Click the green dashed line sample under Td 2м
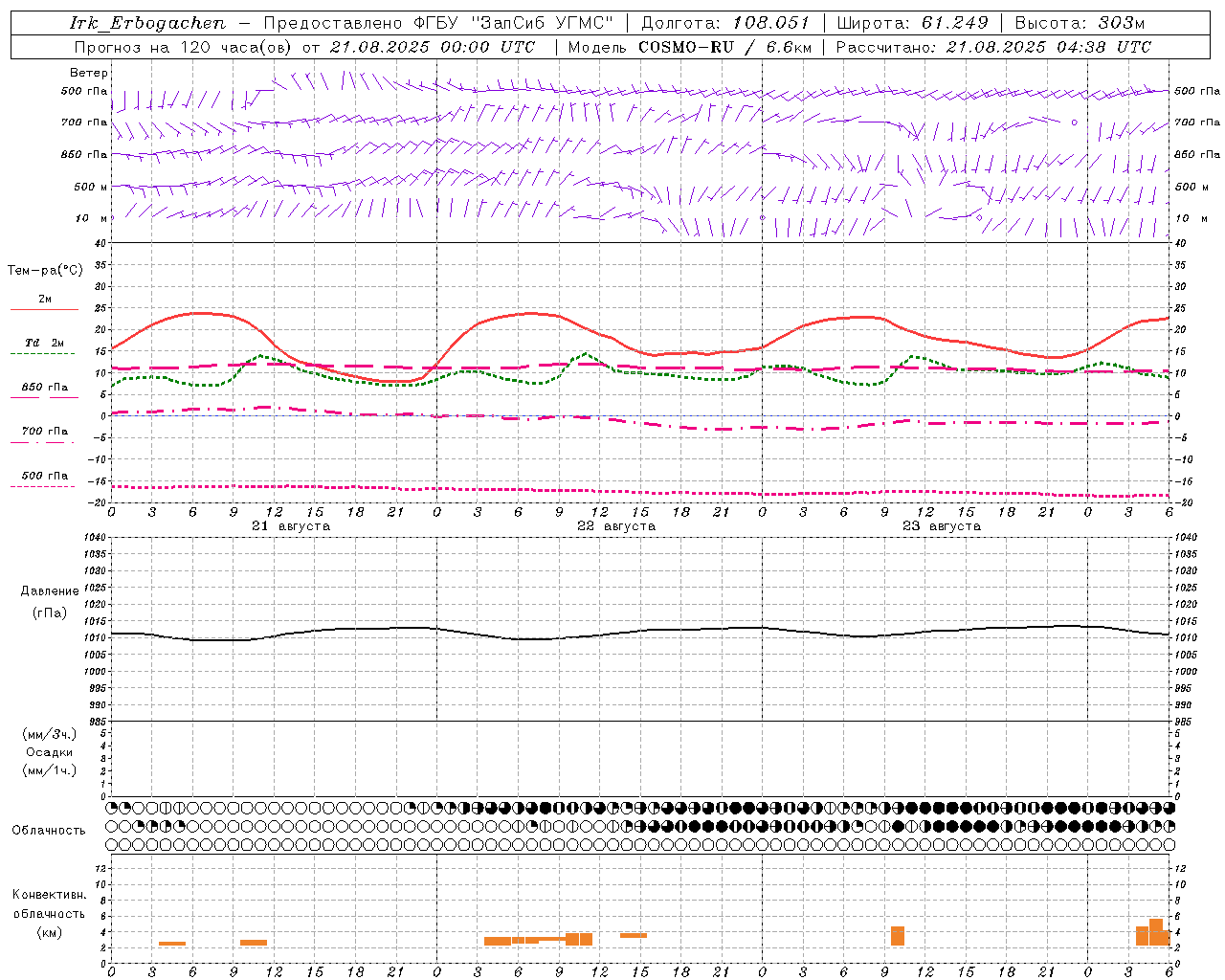The width and height of the screenshot is (1225, 980). coord(42,353)
